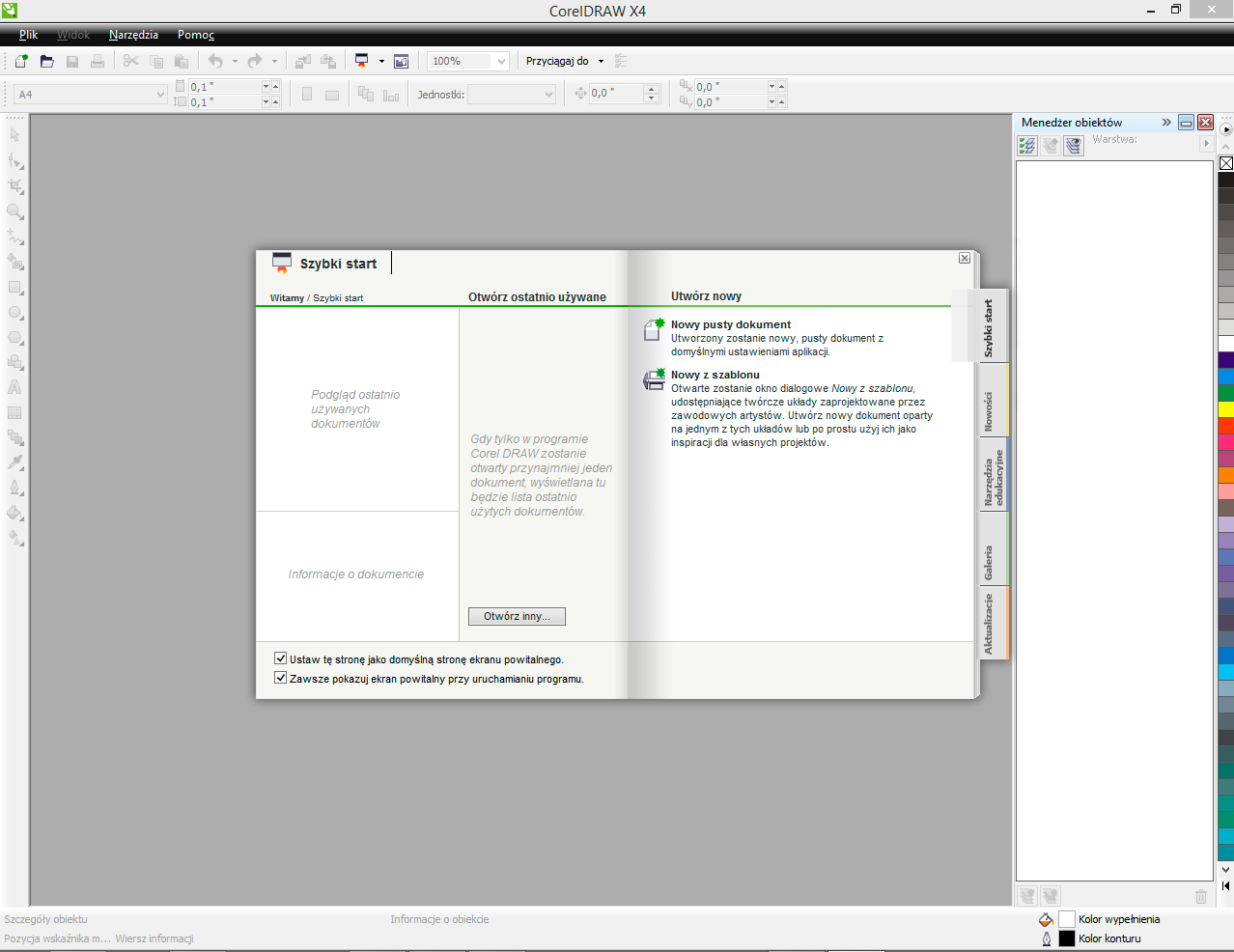Click the Print icon
Image resolution: width=1234 pixels, height=952 pixels.
tap(98, 61)
